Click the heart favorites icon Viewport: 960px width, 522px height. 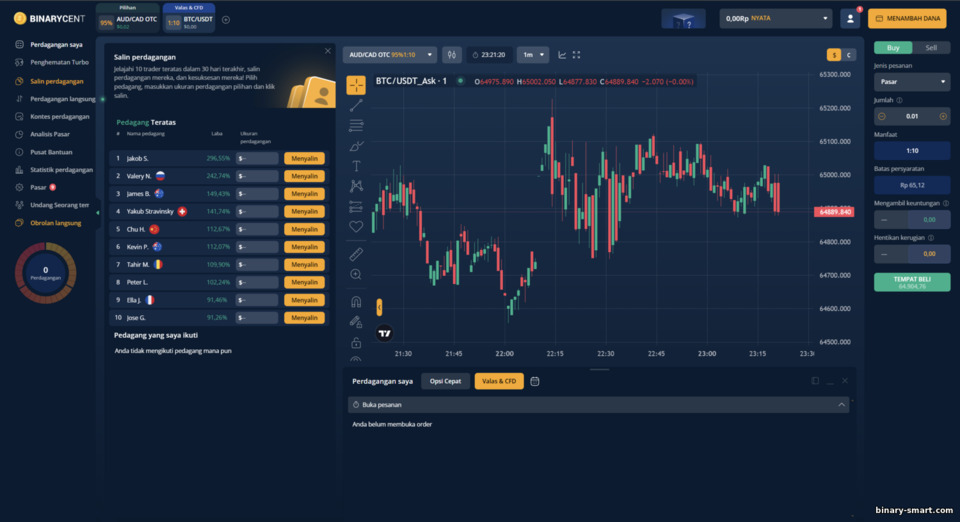pyautogui.click(x=356, y=226)
